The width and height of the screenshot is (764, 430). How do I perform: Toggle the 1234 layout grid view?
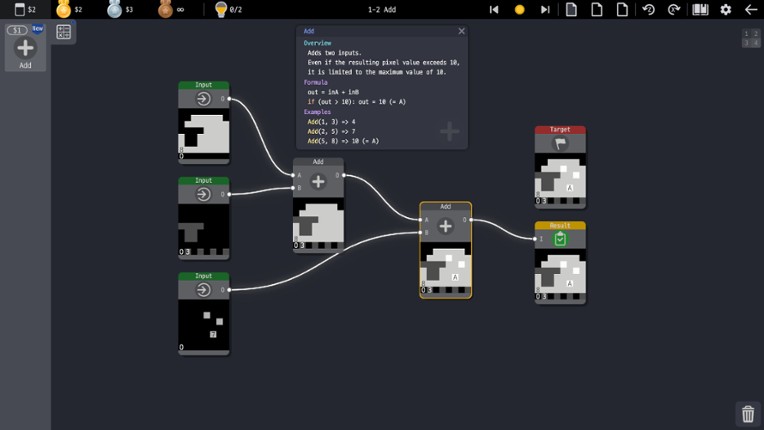[x=750, y=38]
